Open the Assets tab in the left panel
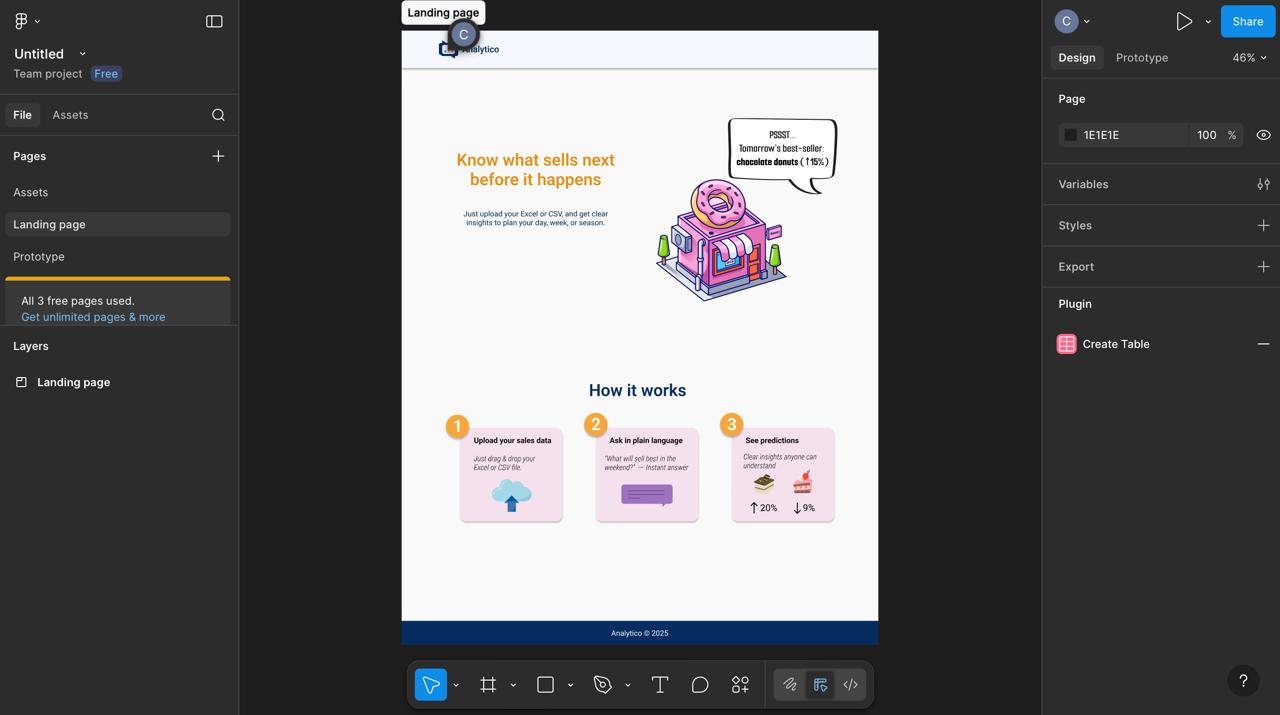The image size is (1280, 715). pos(70,114)
